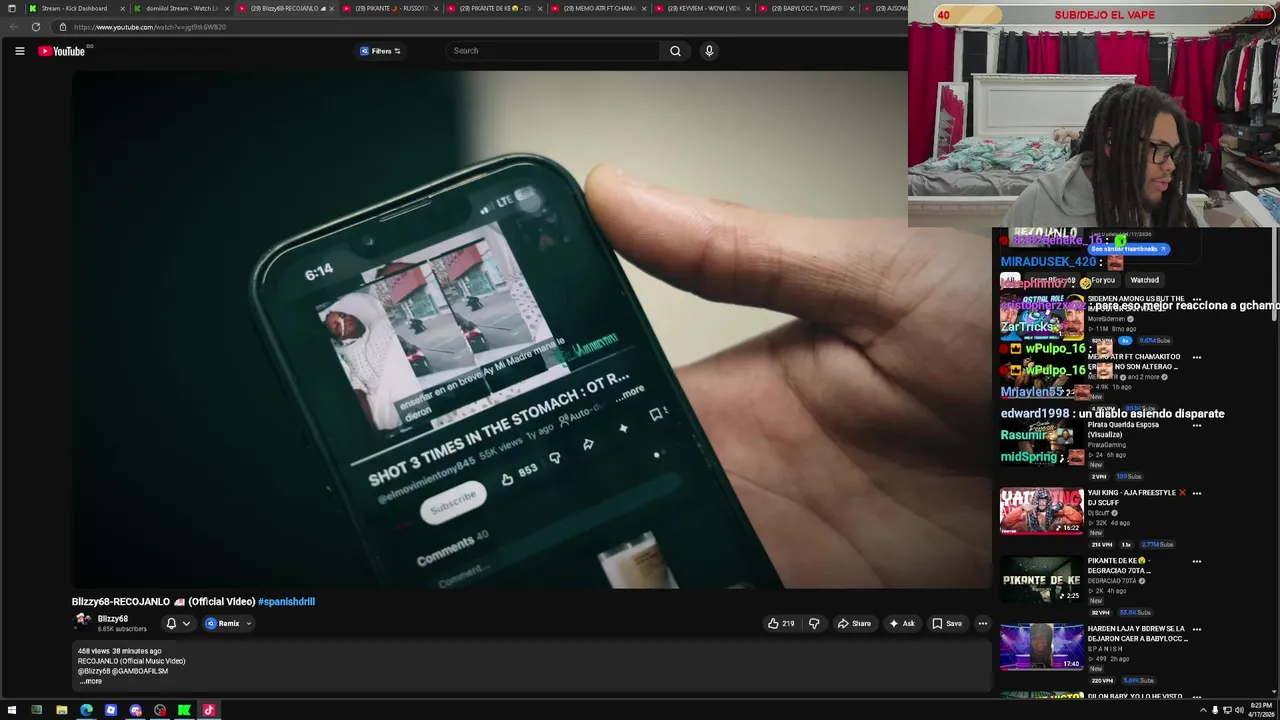This screenshot has width=1280, height=720.
Task: Open options for PIKANTE DE KE video
Action: [x=1196, y=561]
